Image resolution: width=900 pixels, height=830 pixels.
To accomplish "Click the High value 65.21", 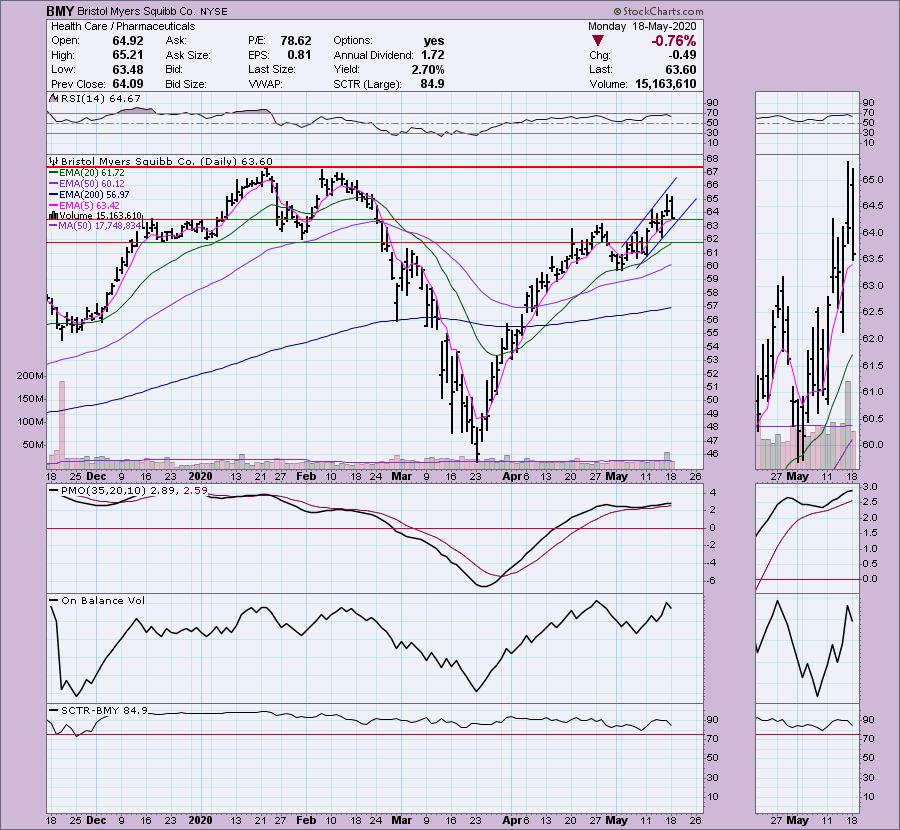I will click(x=128, y=55).
